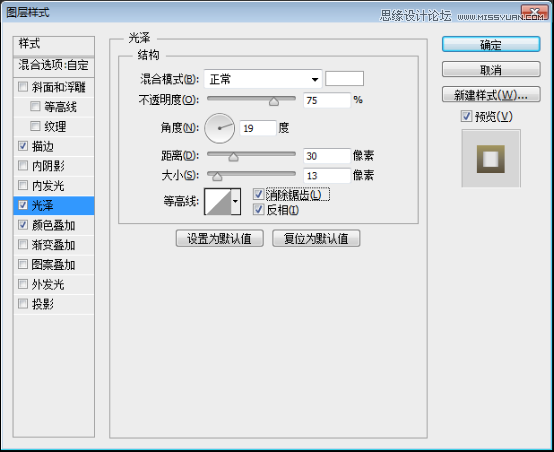Click the opacity value field 75
The height and width of the screenshot is (452, 554).
coord(327,100)
